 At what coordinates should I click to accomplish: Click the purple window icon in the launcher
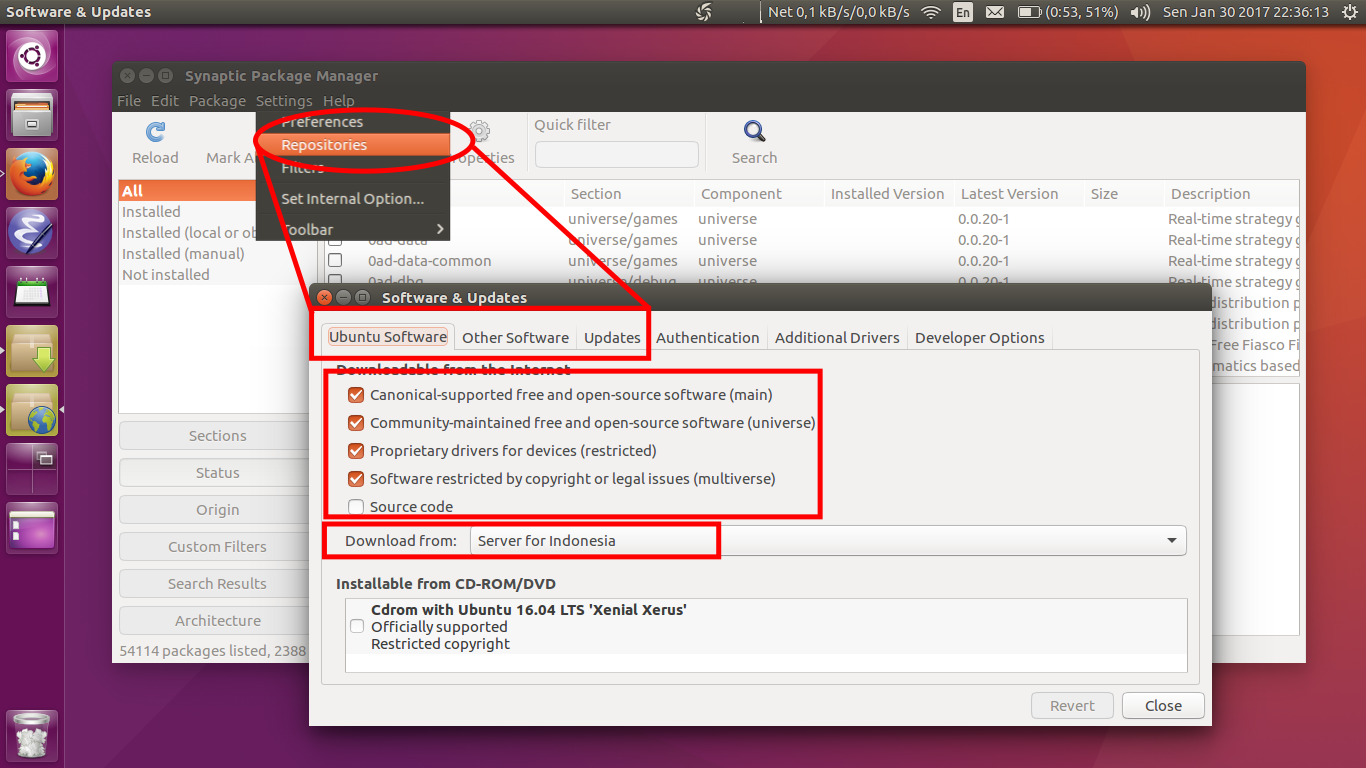32,528
